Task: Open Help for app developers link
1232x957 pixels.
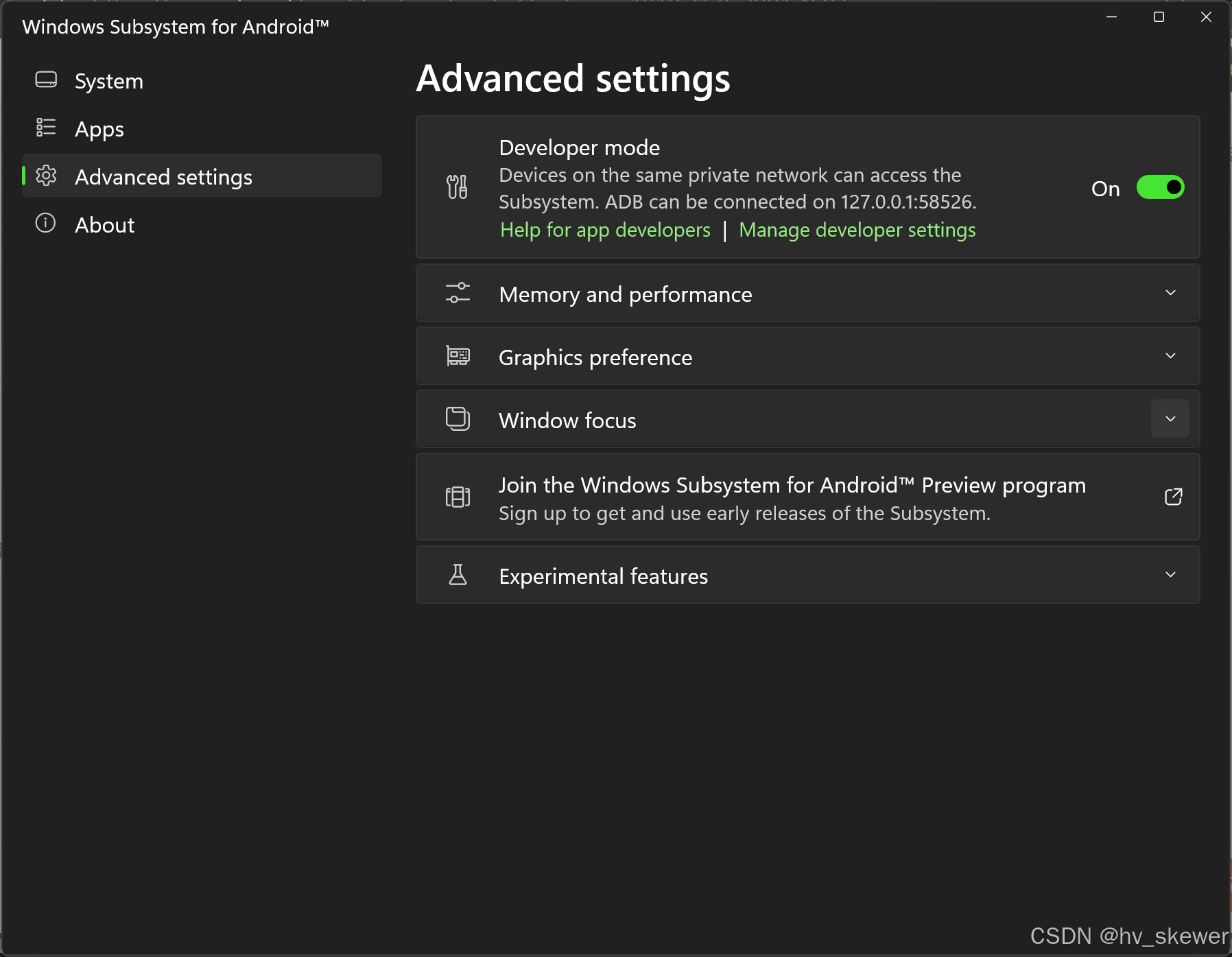Action: tap(605, 230)
